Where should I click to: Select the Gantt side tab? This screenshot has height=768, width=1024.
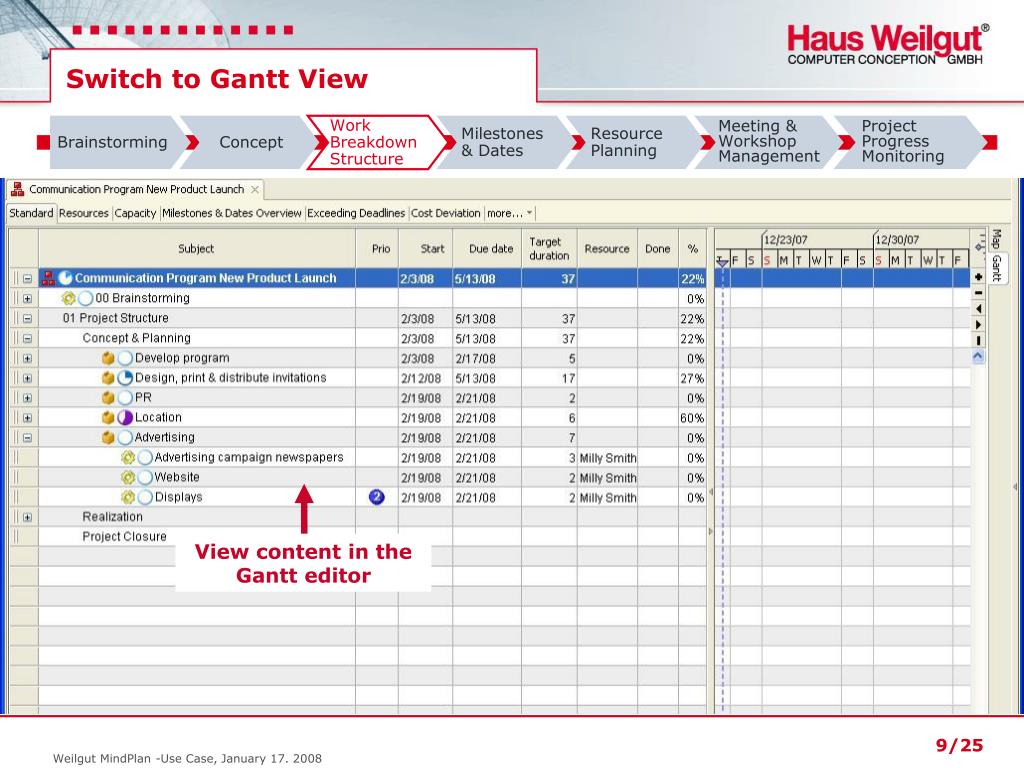(x=997, y=268)
